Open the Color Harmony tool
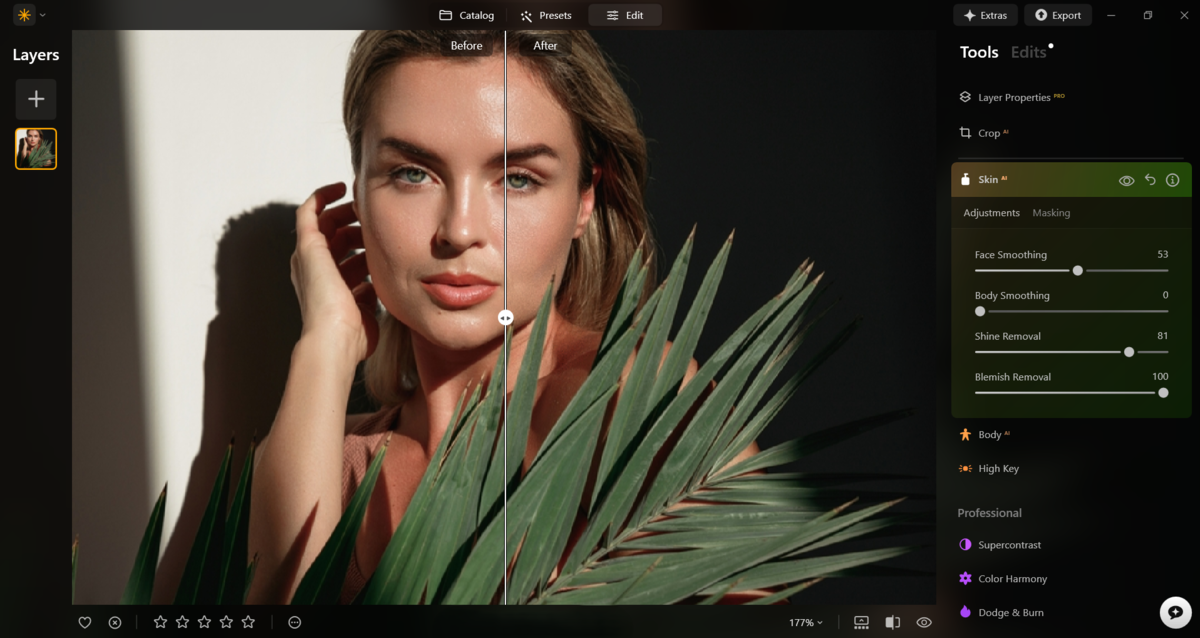 coord(1013,578)
